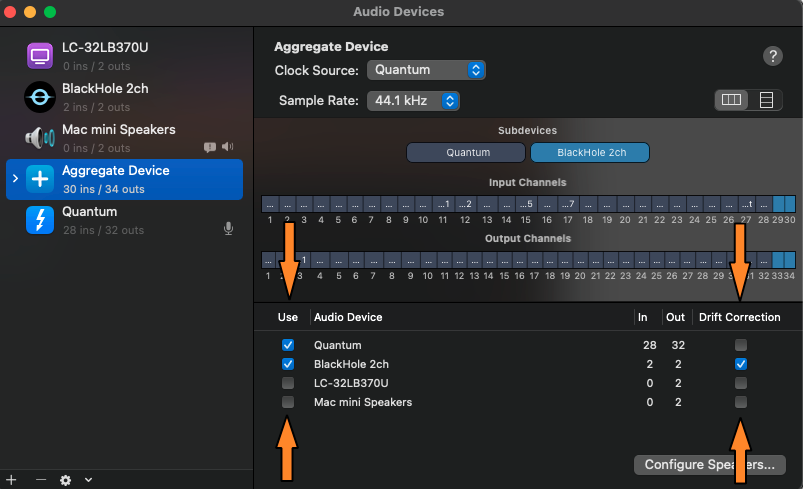
Task: Click the BlackHole 2ch name in table
Action: tap(351, 364)
